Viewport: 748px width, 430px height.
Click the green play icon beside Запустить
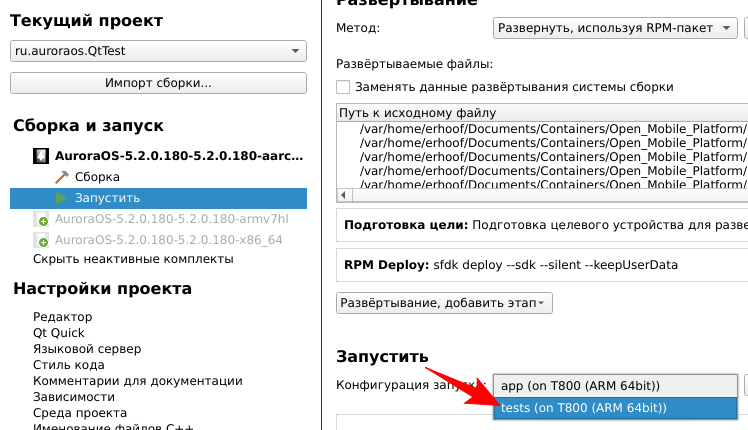(61, 198)
